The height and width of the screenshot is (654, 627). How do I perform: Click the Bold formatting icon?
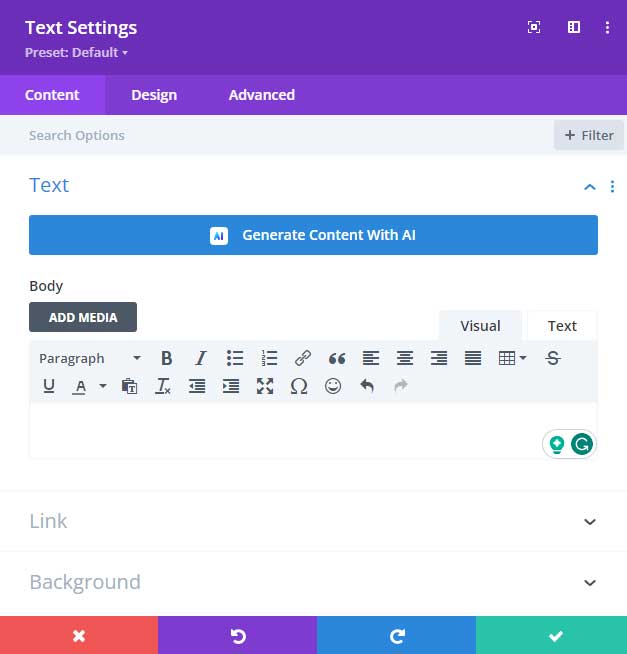tap(166, 358)
